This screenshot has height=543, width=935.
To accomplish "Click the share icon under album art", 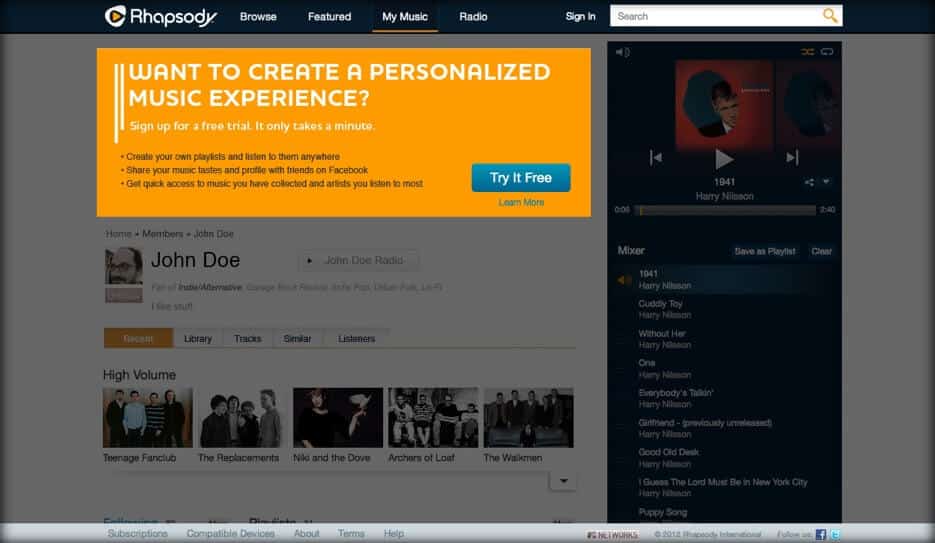I will (x=809, y=182).
